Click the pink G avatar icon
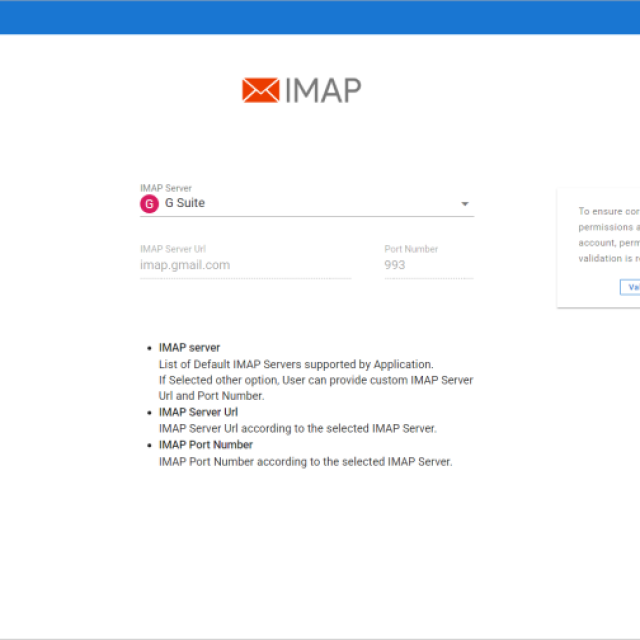 [149, 204]
